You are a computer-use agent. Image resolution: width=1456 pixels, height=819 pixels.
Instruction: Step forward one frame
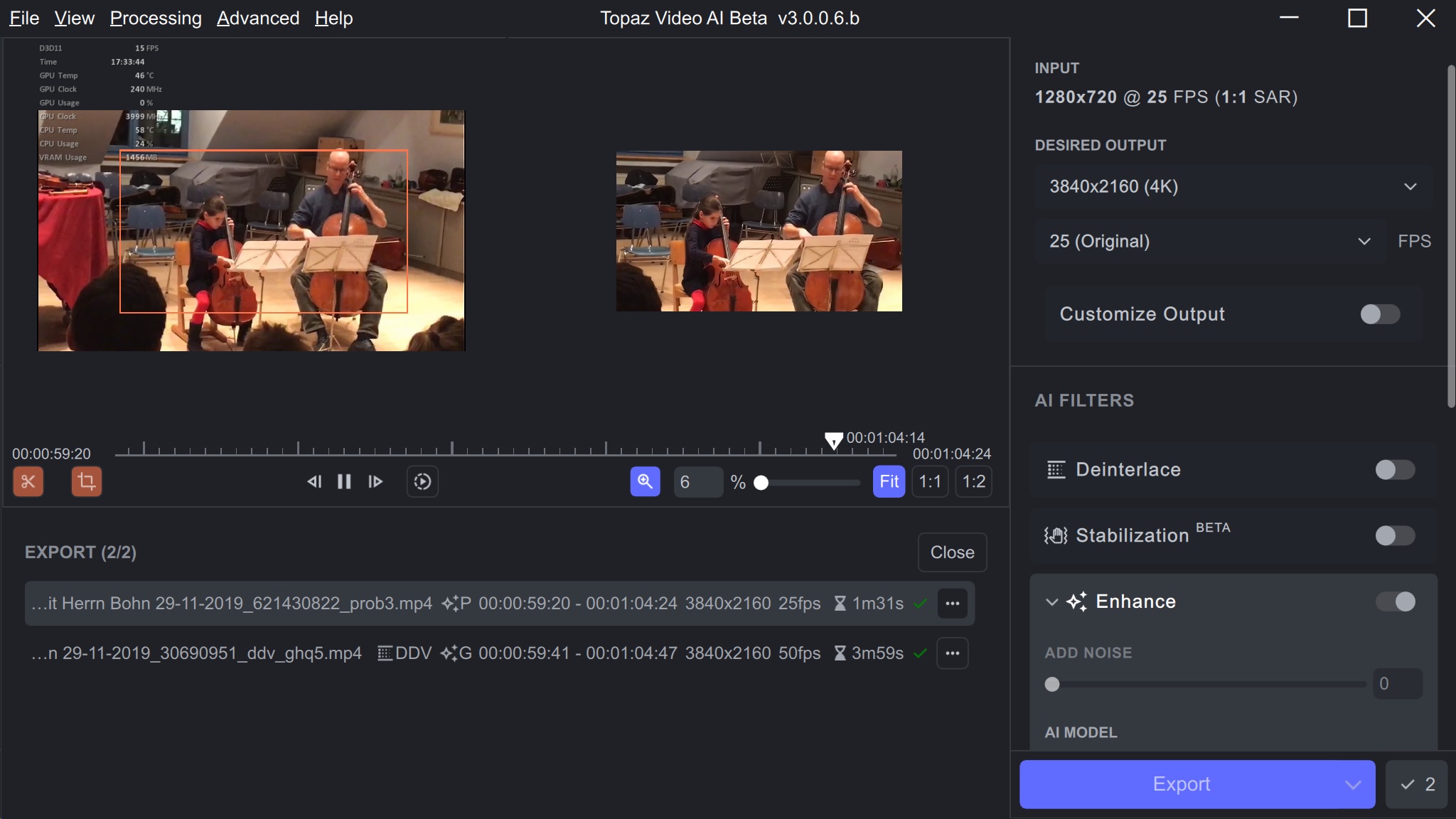coord(375,481)
